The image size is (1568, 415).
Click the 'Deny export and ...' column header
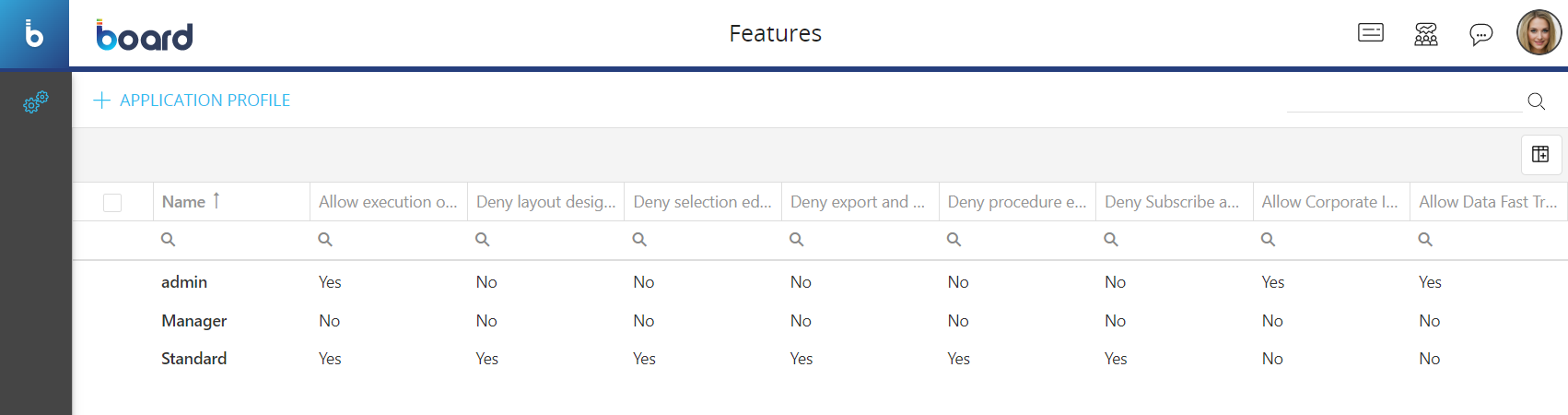click(x=858, y=202)
